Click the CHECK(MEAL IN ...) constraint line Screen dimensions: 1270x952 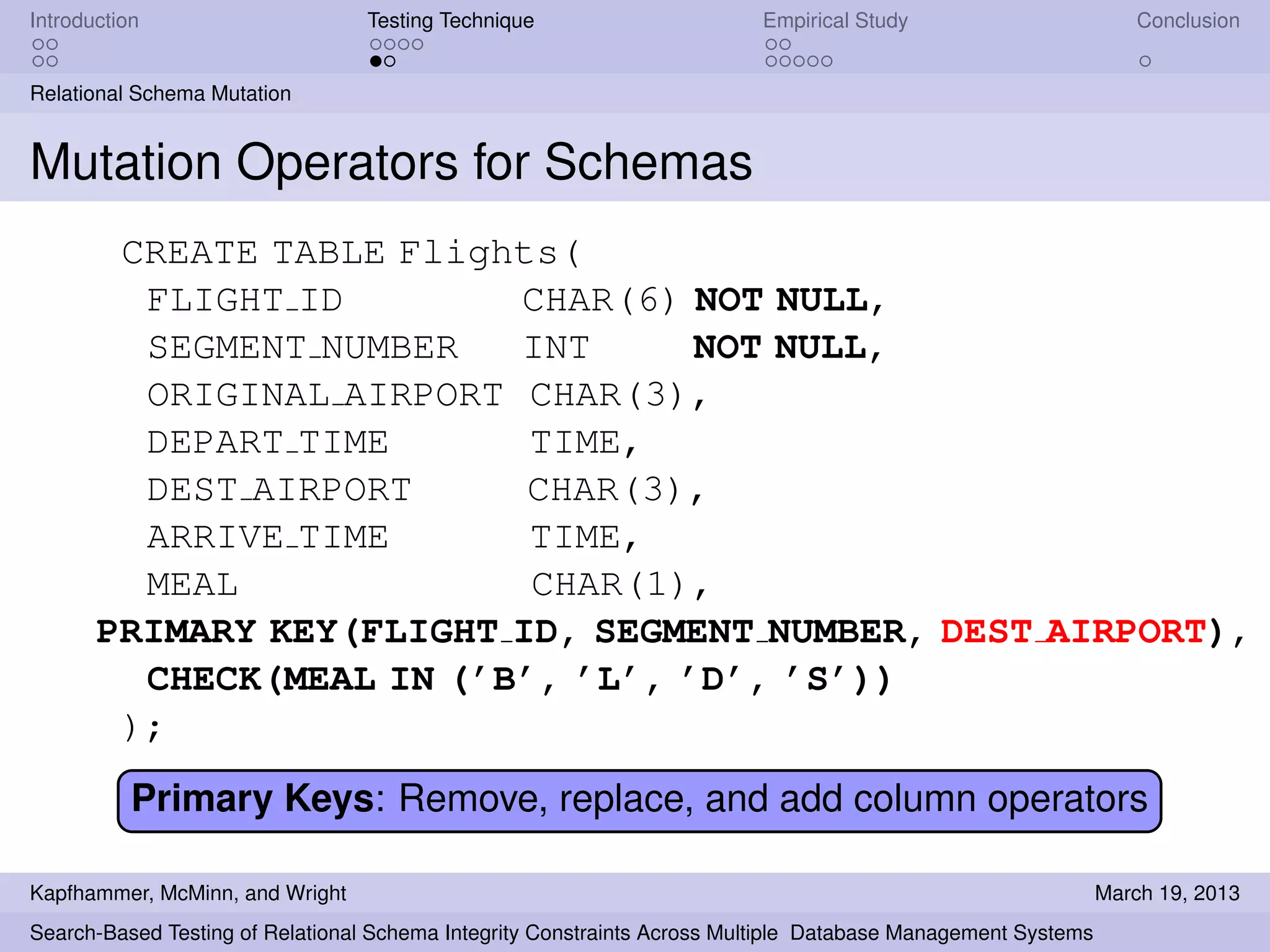[x=520, y=680]
